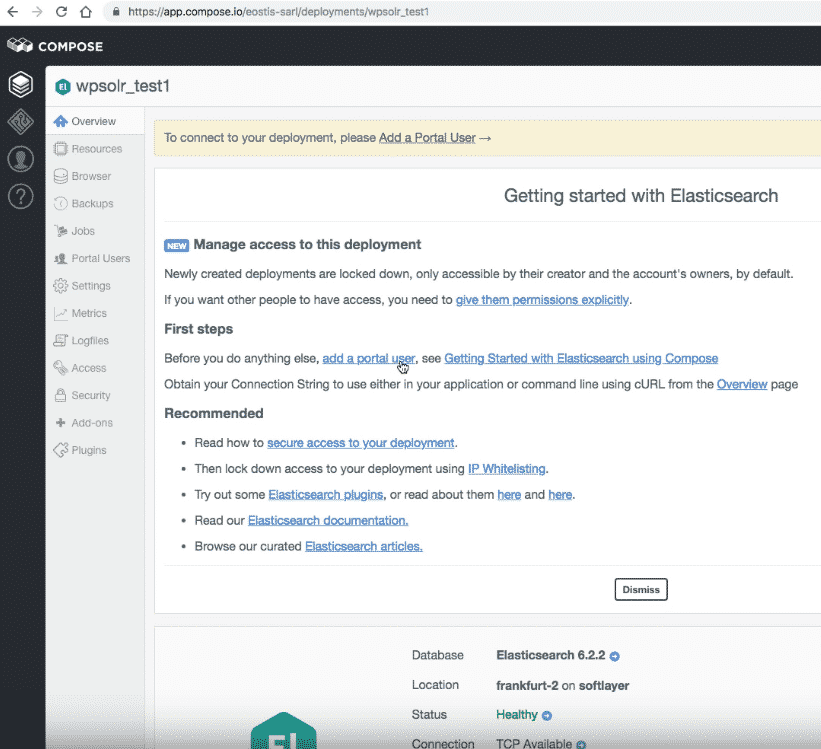Dismiss the getting started panel

(641, 589)
